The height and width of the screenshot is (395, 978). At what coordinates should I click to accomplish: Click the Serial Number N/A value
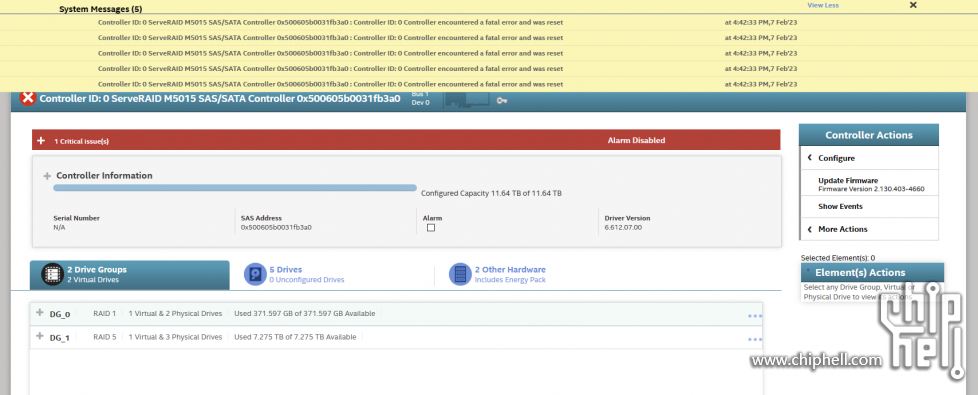(x=59, y=228)
